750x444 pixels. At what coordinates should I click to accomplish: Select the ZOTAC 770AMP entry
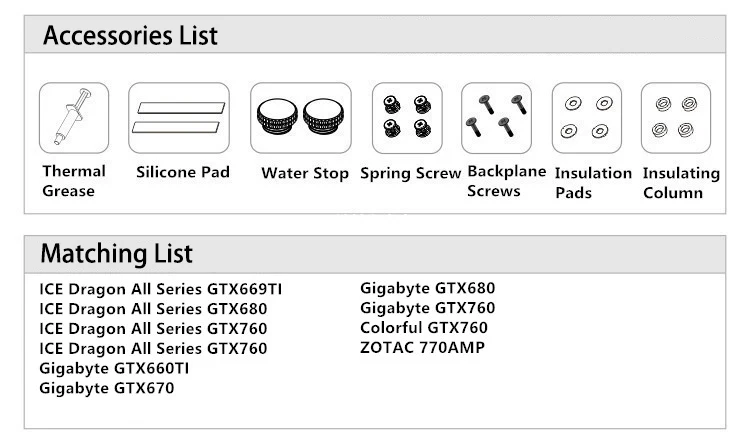tap(422, 347)
